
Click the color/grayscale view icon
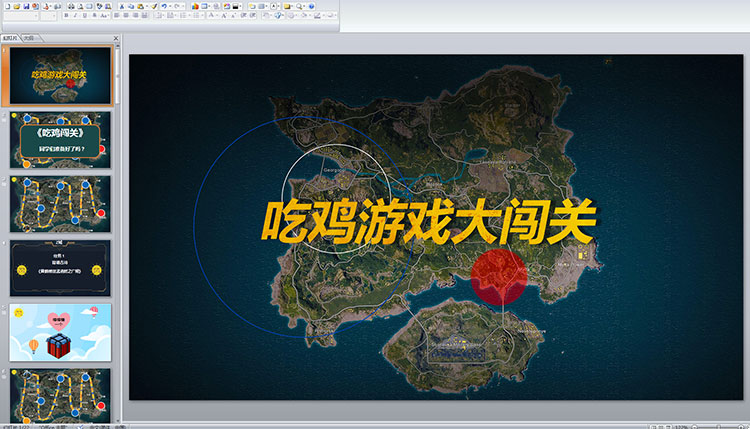(x=235, y=6)
